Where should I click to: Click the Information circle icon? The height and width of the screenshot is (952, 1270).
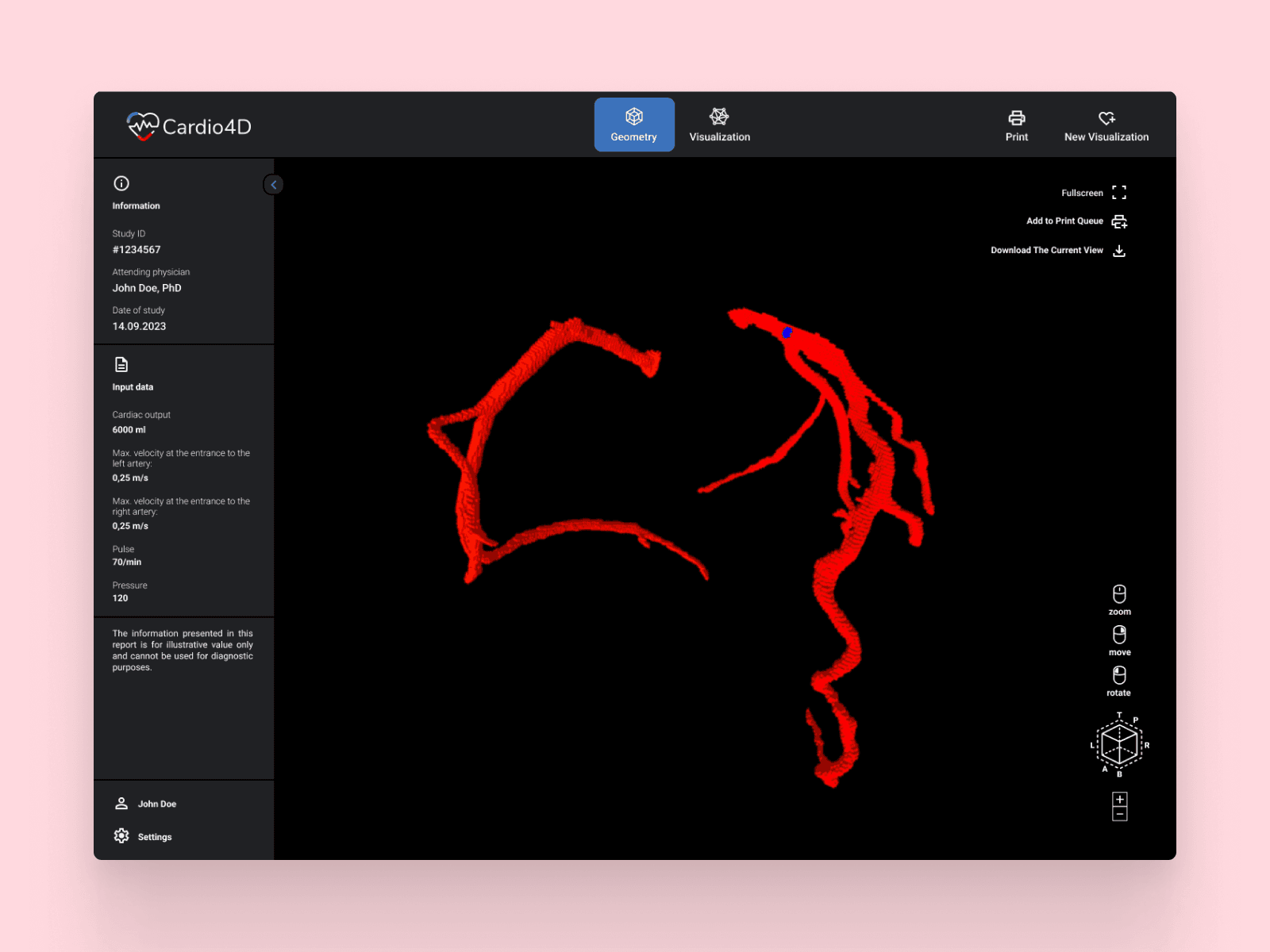121,183
